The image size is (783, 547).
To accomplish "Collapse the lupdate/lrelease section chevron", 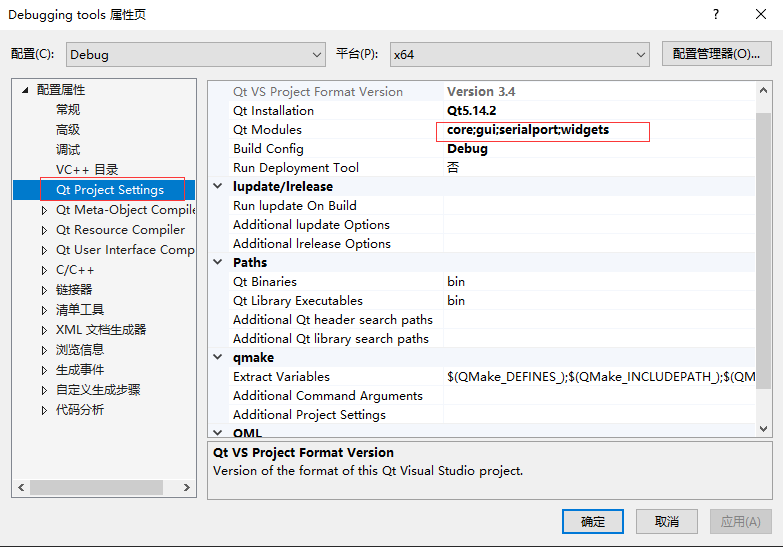I will (218, 186).
